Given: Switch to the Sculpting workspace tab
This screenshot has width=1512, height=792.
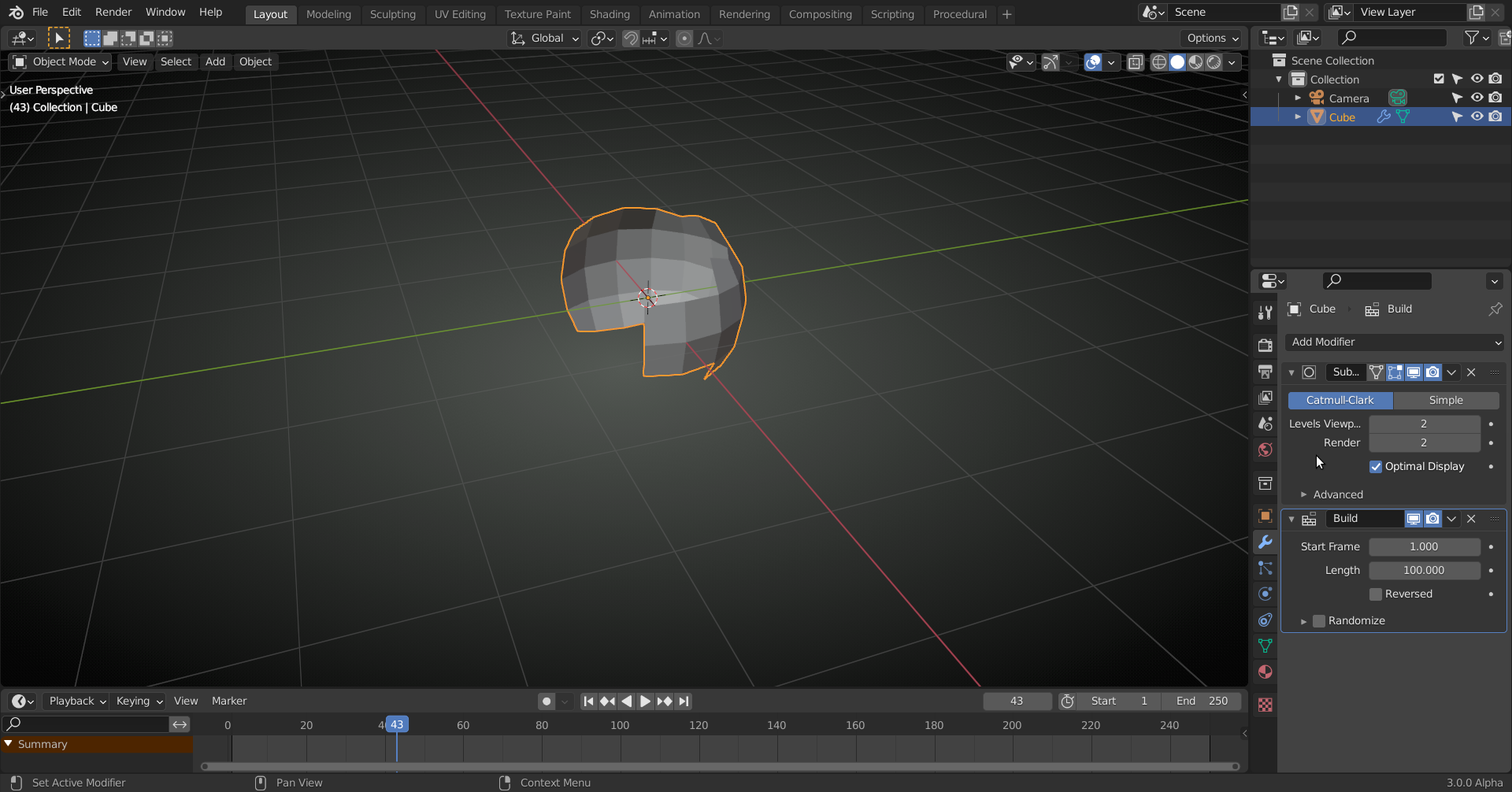Looking at the screenshot, I should click(x=393, y=14).
